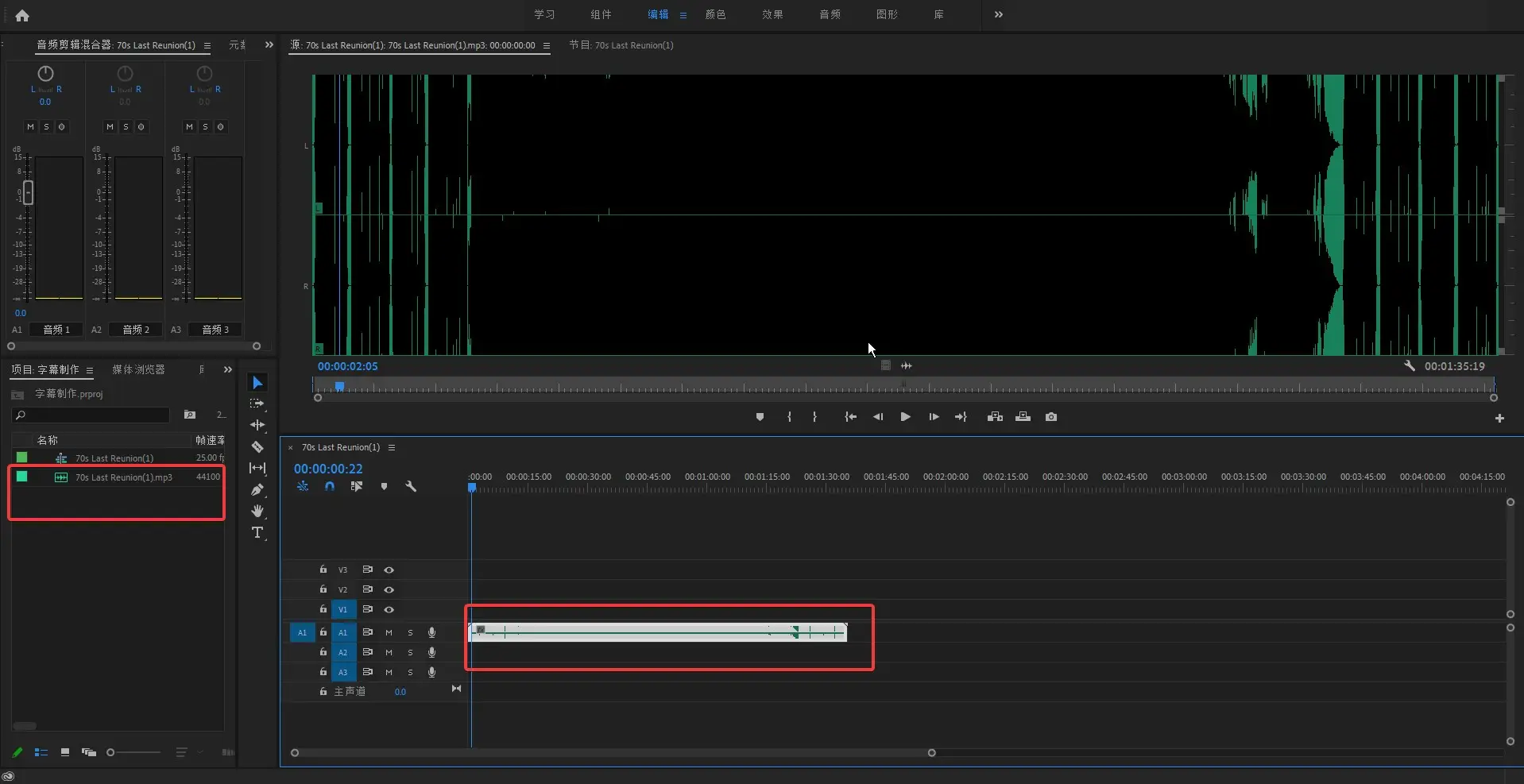Select 70s Last Reunion(1) sequence item
The width and height of the screenshot is (1524, 784).
click(114, 458)
